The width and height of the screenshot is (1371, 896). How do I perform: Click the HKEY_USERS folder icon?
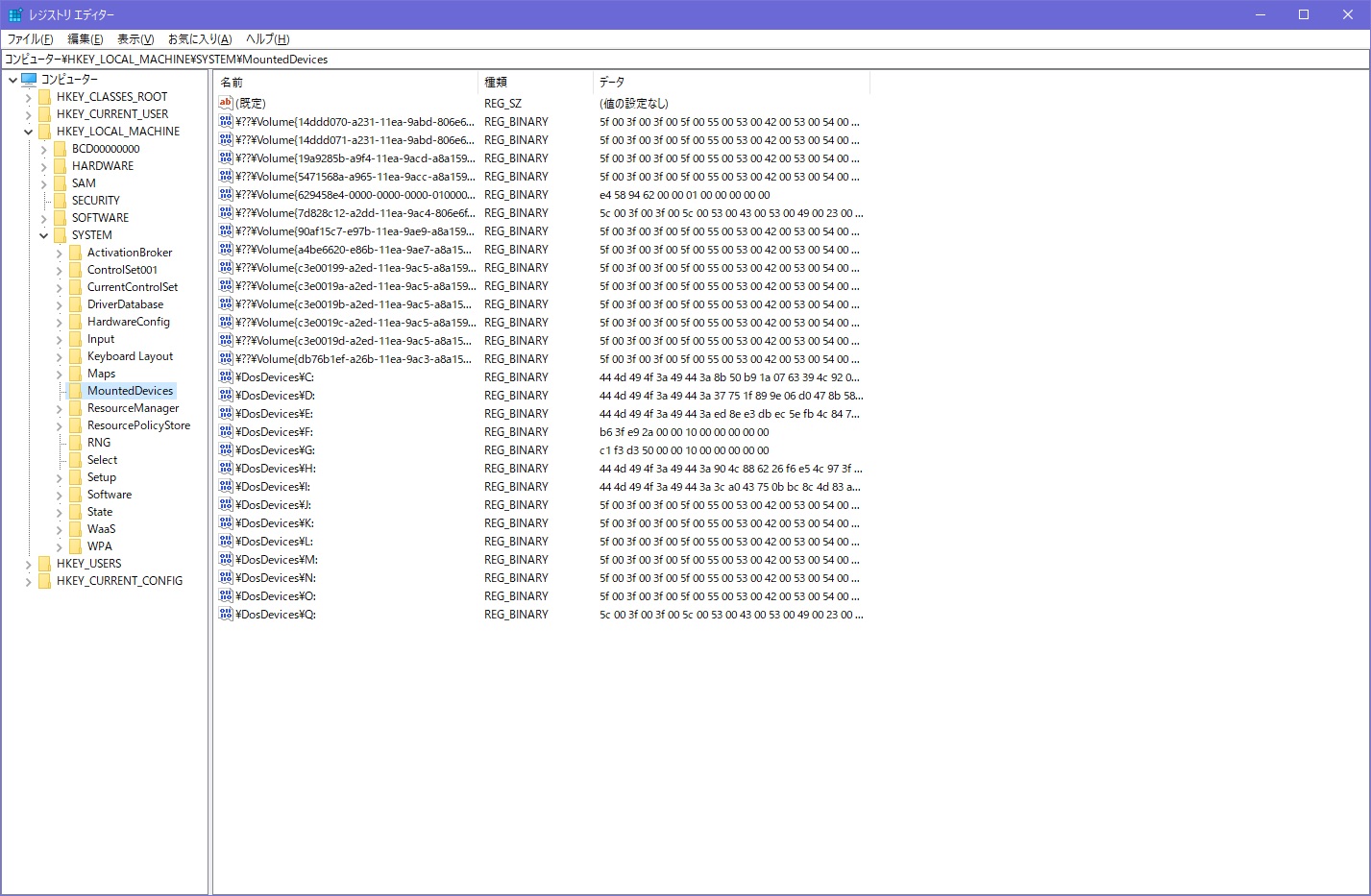tap(44, 563)
